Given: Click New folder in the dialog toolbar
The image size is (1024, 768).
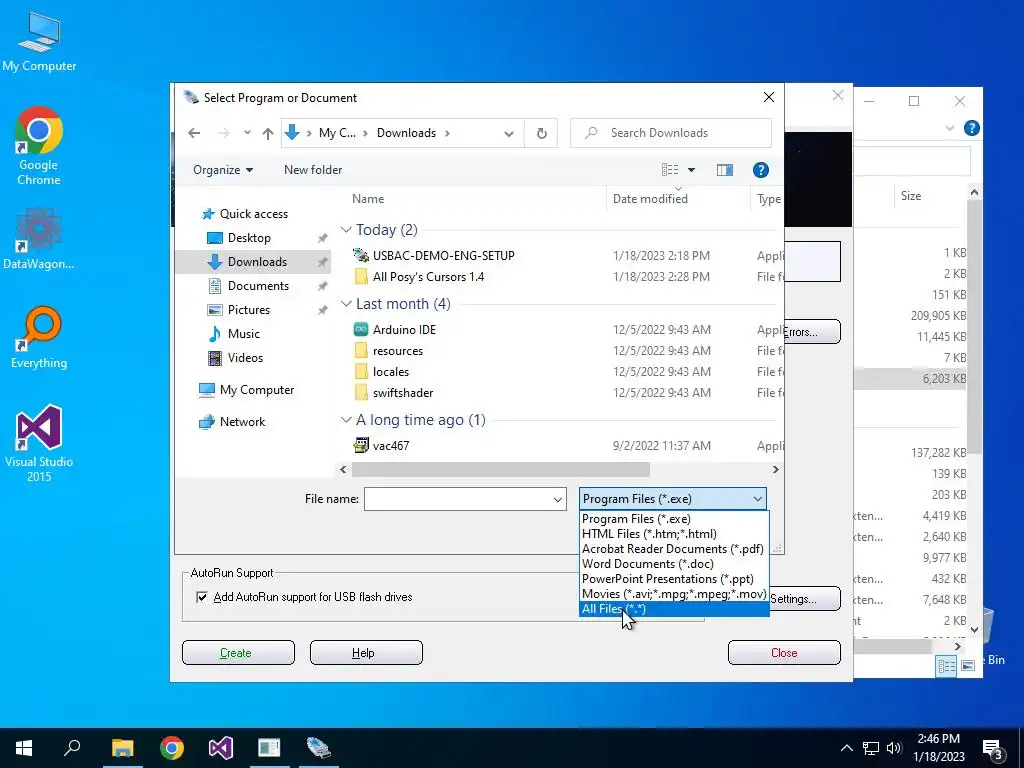Looking at the screenshot, I should (313, 170).
